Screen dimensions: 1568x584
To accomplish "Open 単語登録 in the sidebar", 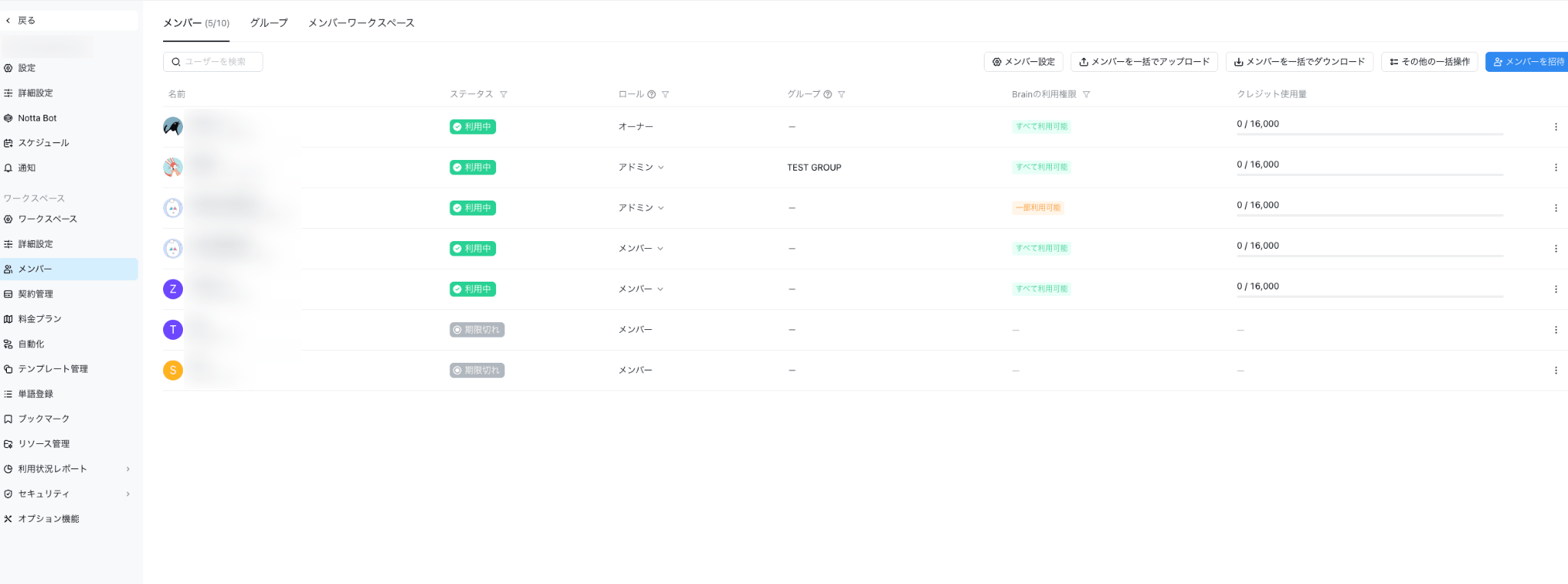I will pos(69,394).
